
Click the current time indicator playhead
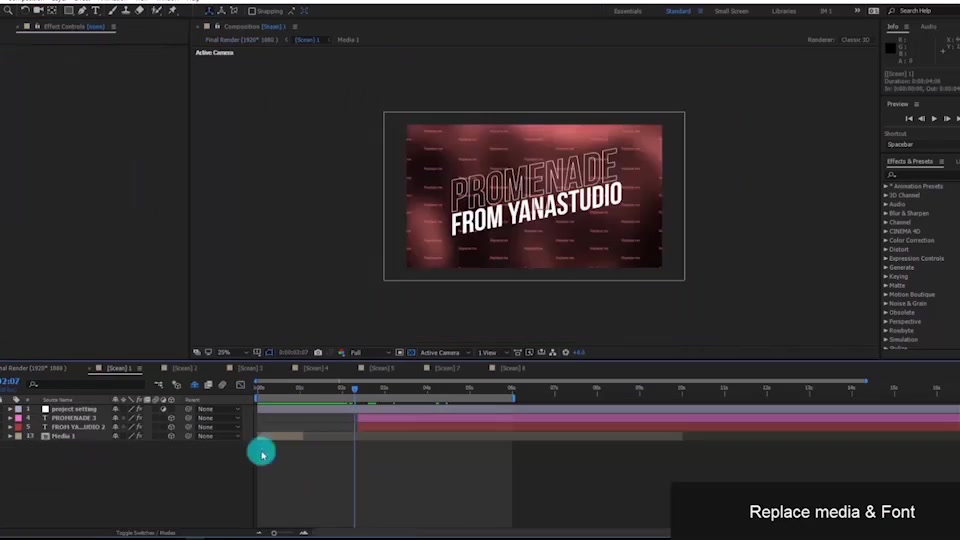click(x=354, y=389)
